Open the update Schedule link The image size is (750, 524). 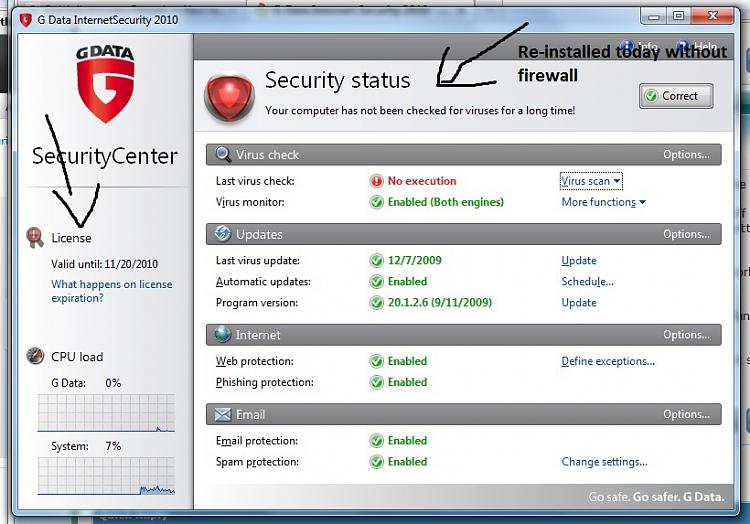pyautogui.click(x=587, y=282)
